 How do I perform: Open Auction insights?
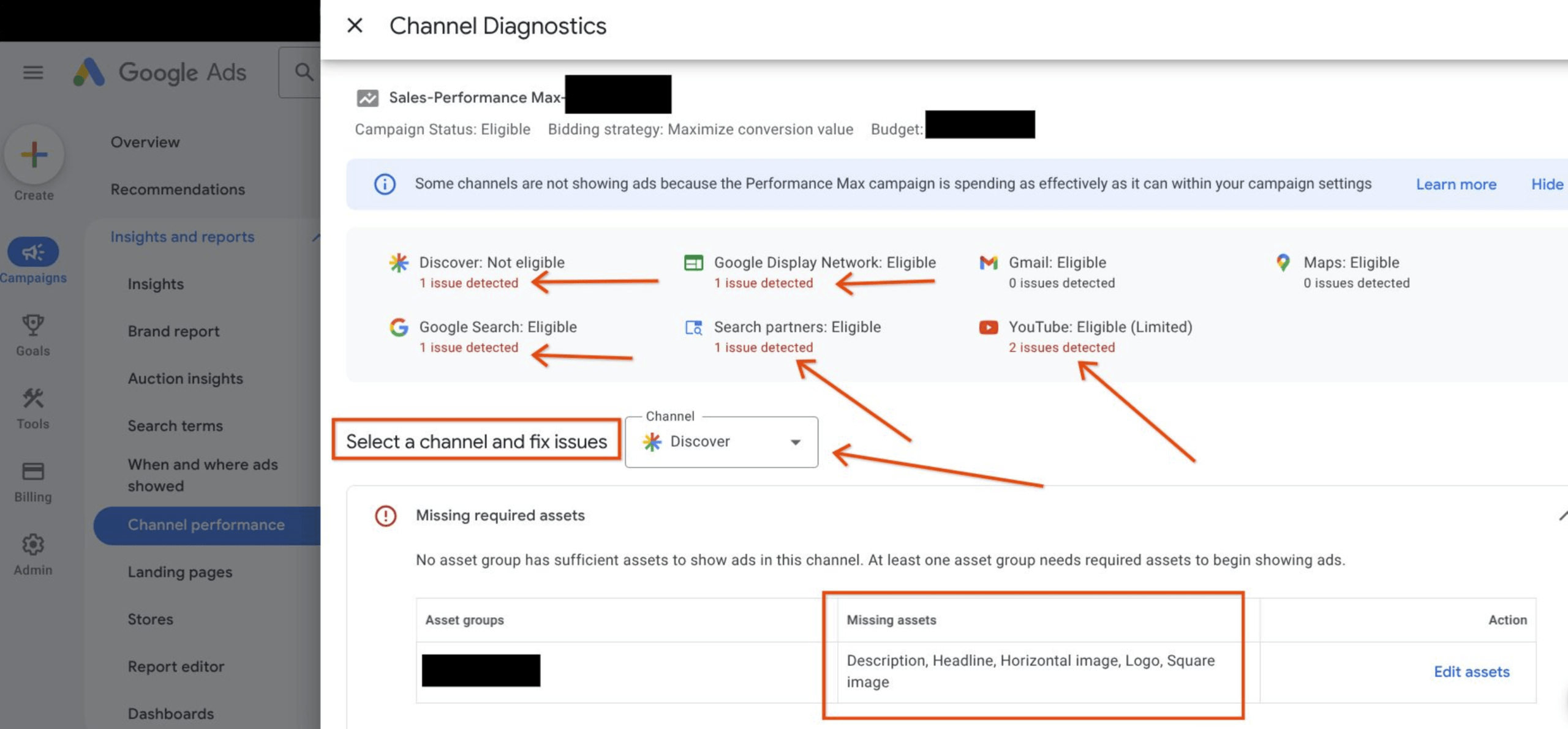click(185, 379)
